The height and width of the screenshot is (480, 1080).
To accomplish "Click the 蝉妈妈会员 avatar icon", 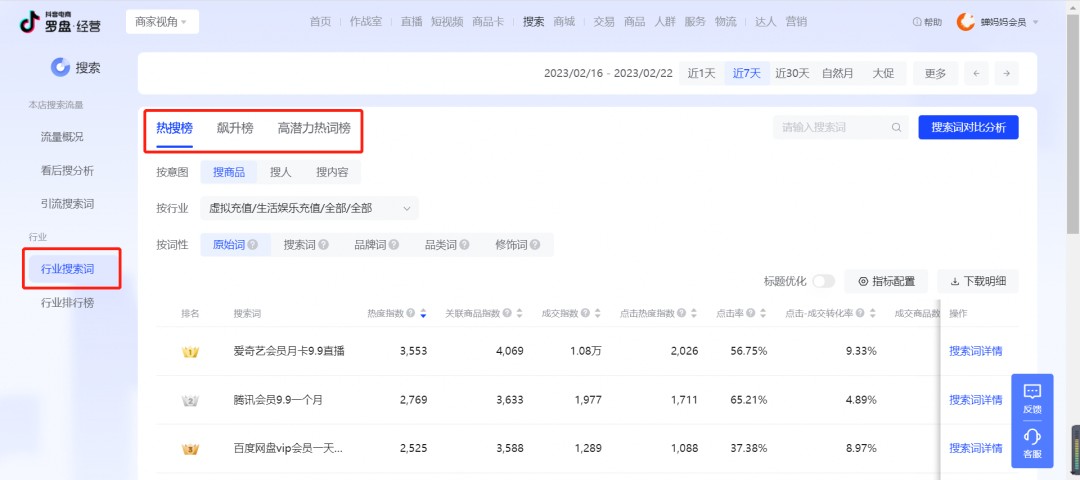I will [x=966, y=22].
